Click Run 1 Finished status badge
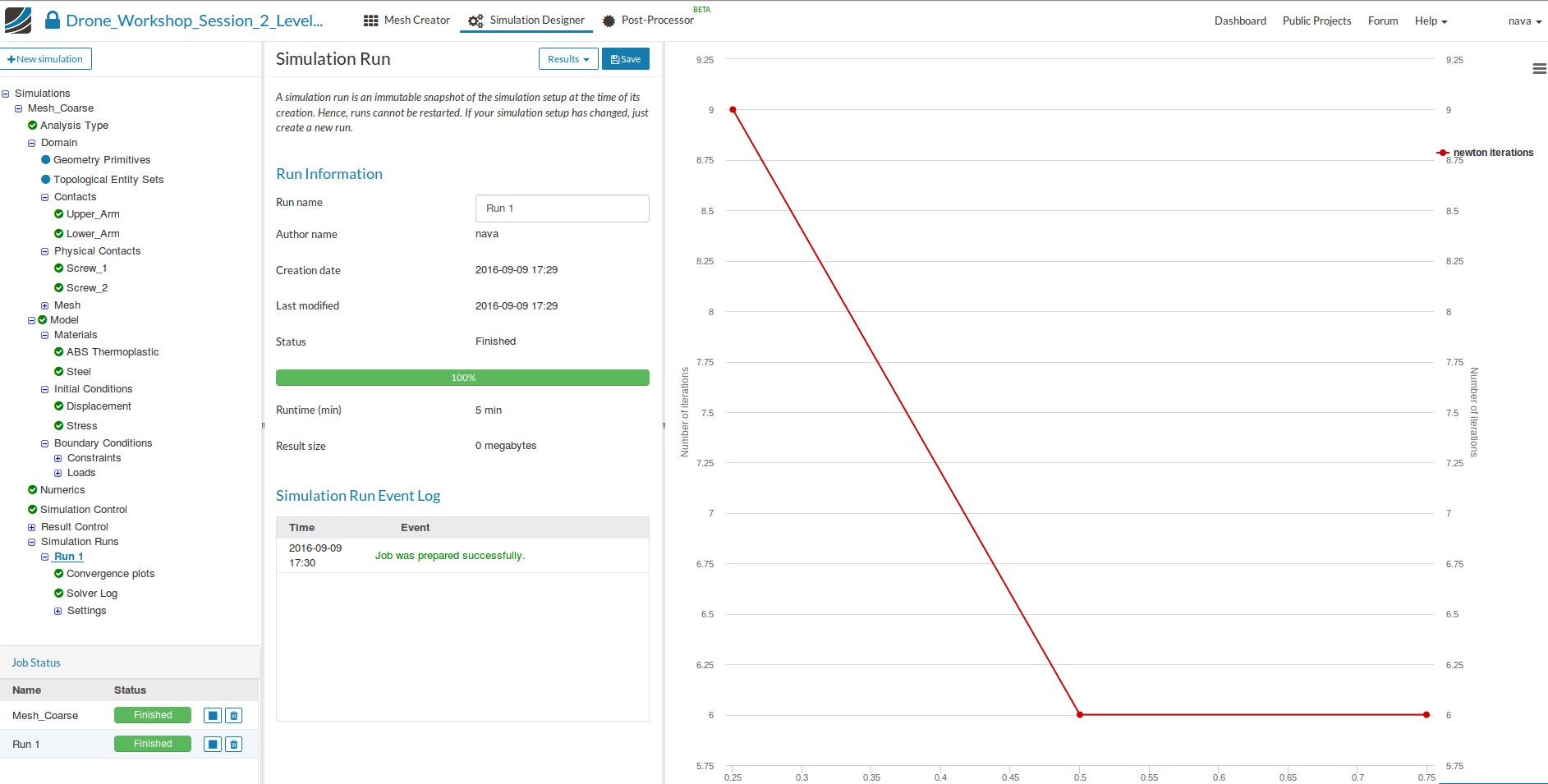The width and height of the screenshot is (1548, 784). tap(153, 745)
